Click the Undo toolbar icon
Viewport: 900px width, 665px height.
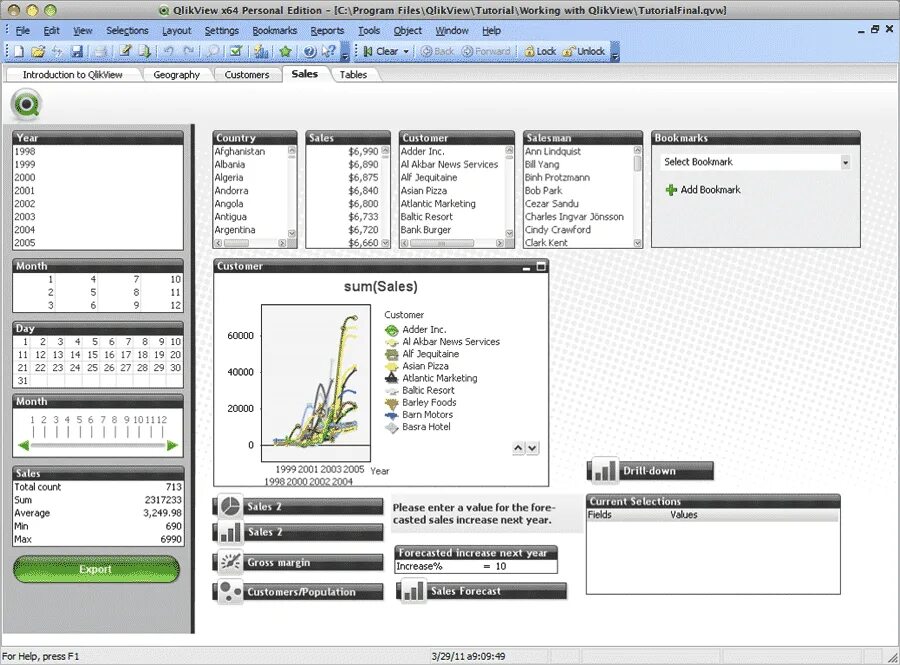click(x=168, y=51)
